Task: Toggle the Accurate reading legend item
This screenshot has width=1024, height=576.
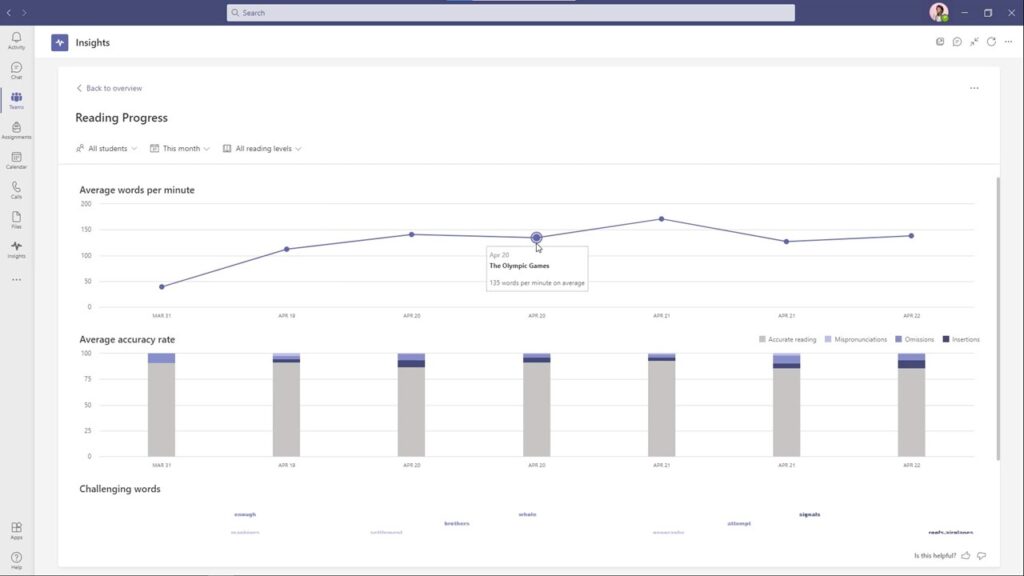Action: pyautogui.click(x=791, y=339)
